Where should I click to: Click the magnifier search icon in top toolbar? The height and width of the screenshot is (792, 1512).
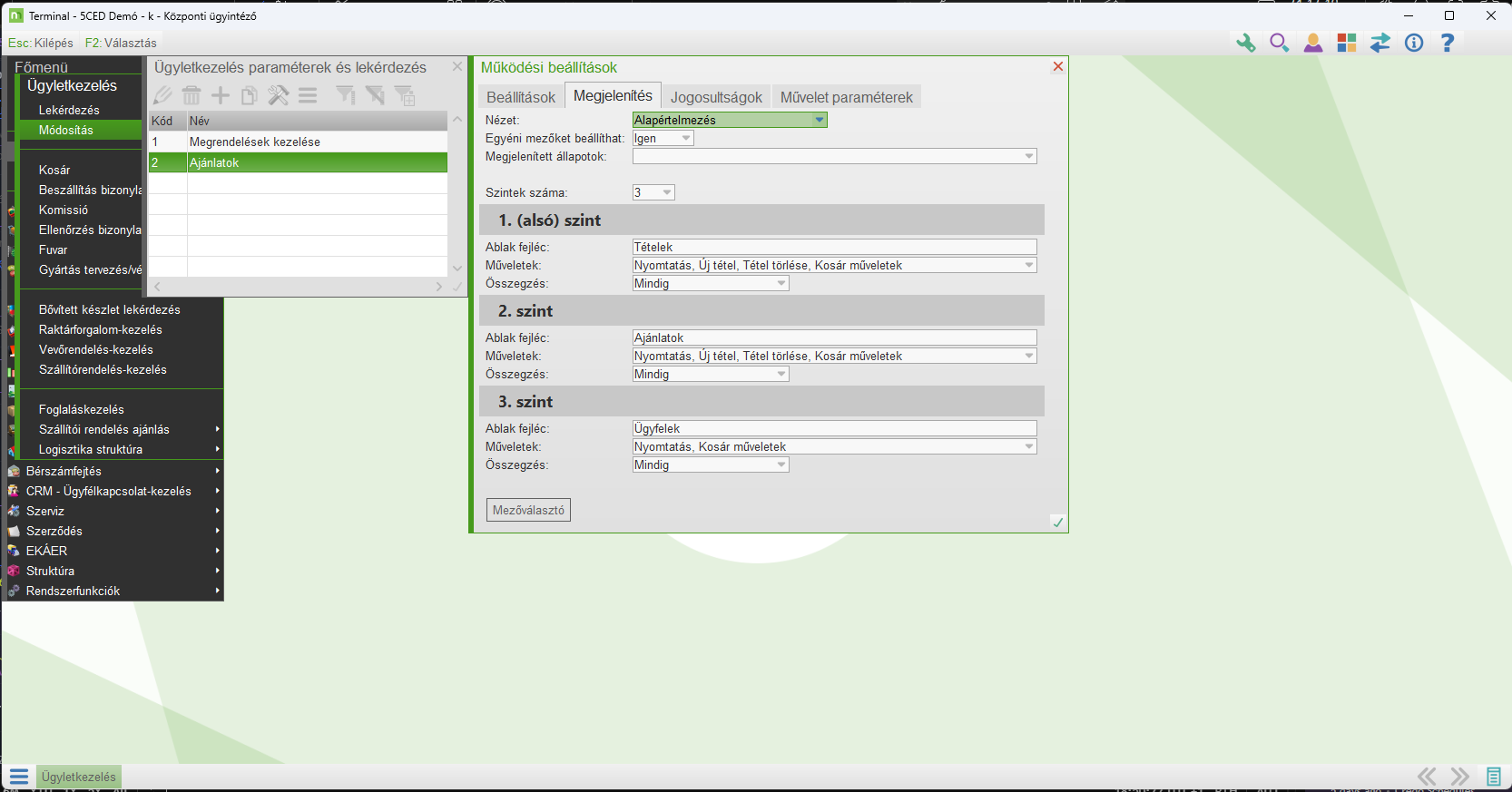[1279, 43]
